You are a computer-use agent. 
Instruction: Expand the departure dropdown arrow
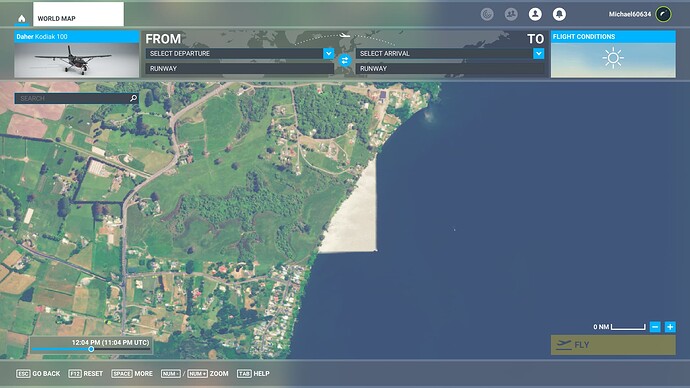coord(329,53)
